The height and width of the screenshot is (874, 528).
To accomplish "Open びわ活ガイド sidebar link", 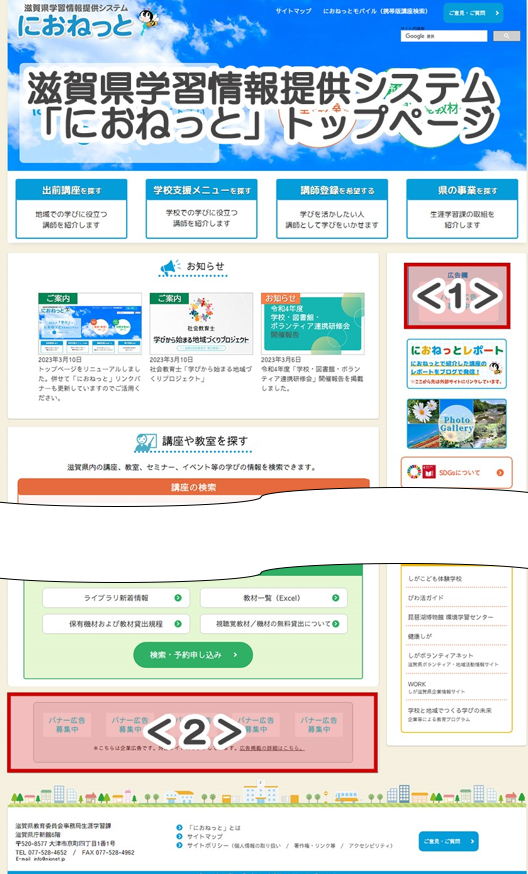I will 426,598.
